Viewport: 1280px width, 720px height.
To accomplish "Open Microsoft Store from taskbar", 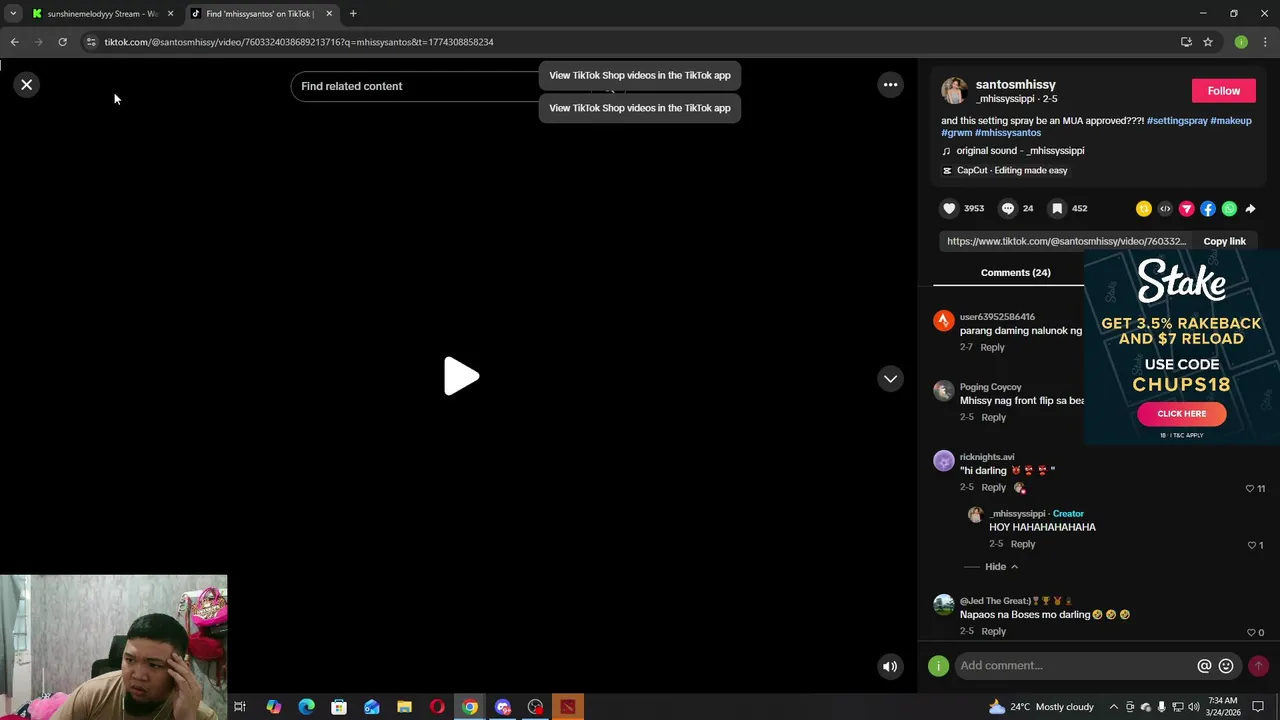I will [x=339, y=707].
